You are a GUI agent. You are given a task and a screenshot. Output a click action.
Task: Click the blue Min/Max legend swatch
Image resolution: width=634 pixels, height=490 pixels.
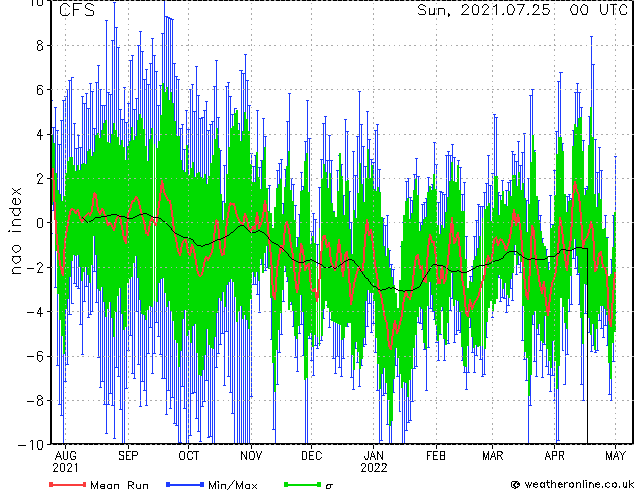click(185, 484)
